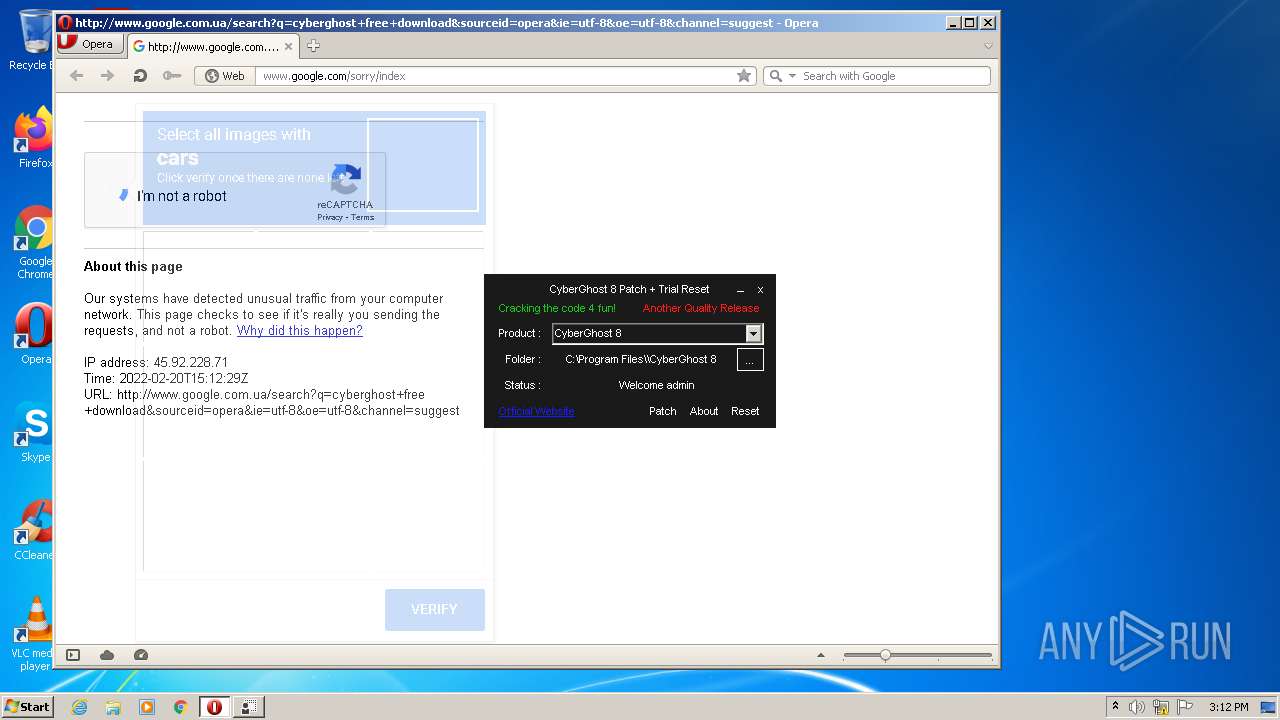
Task: Open Opera Link cloud icon
Action: (107, 655)
